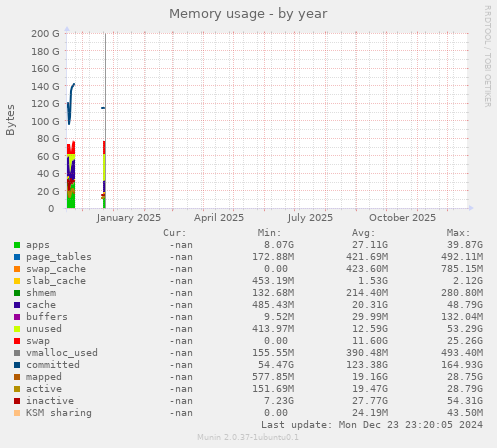The image size is (497, 448).
Task: Click the committed avg value 123.38G
Action: click(367, 365)
